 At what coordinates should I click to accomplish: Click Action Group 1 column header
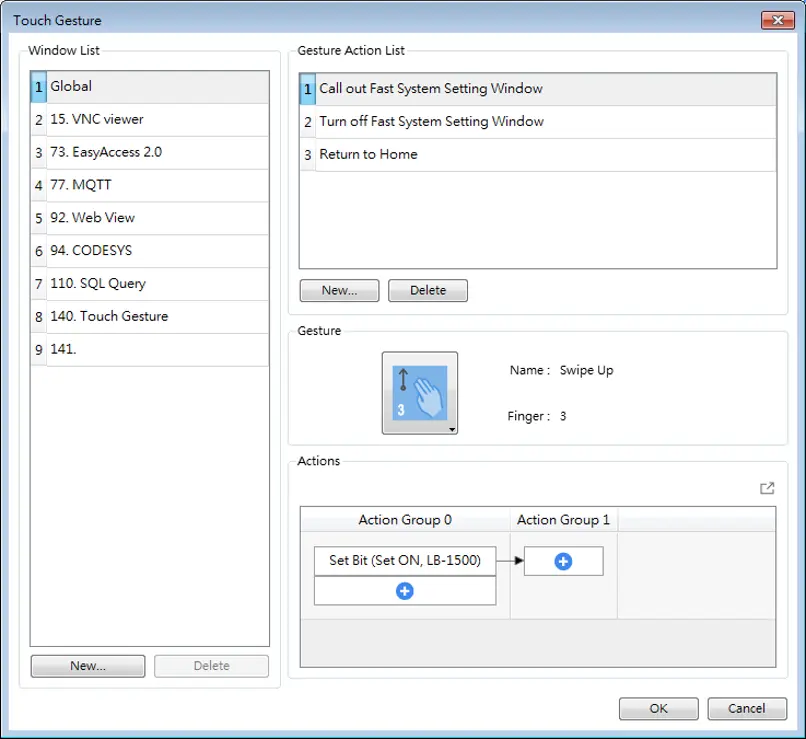pyautogui.click(x=563, y=520)
